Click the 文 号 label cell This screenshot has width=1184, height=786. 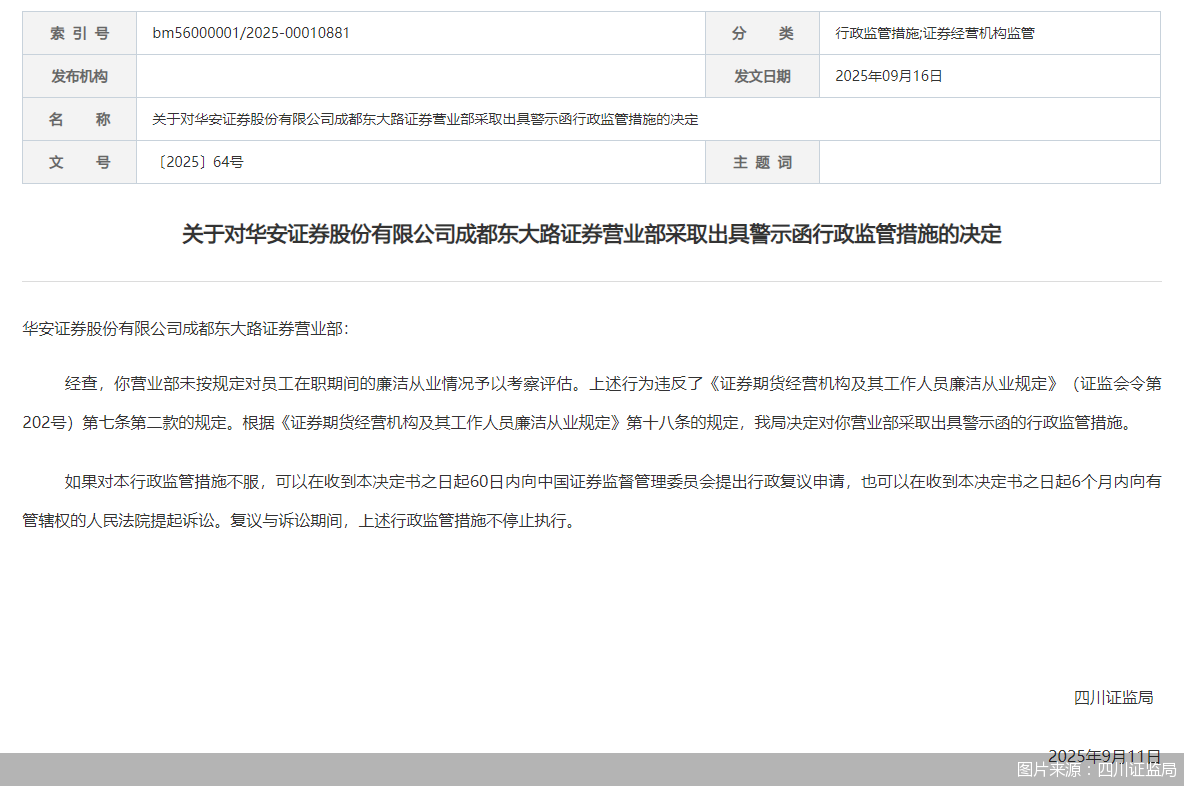point(78,161)
